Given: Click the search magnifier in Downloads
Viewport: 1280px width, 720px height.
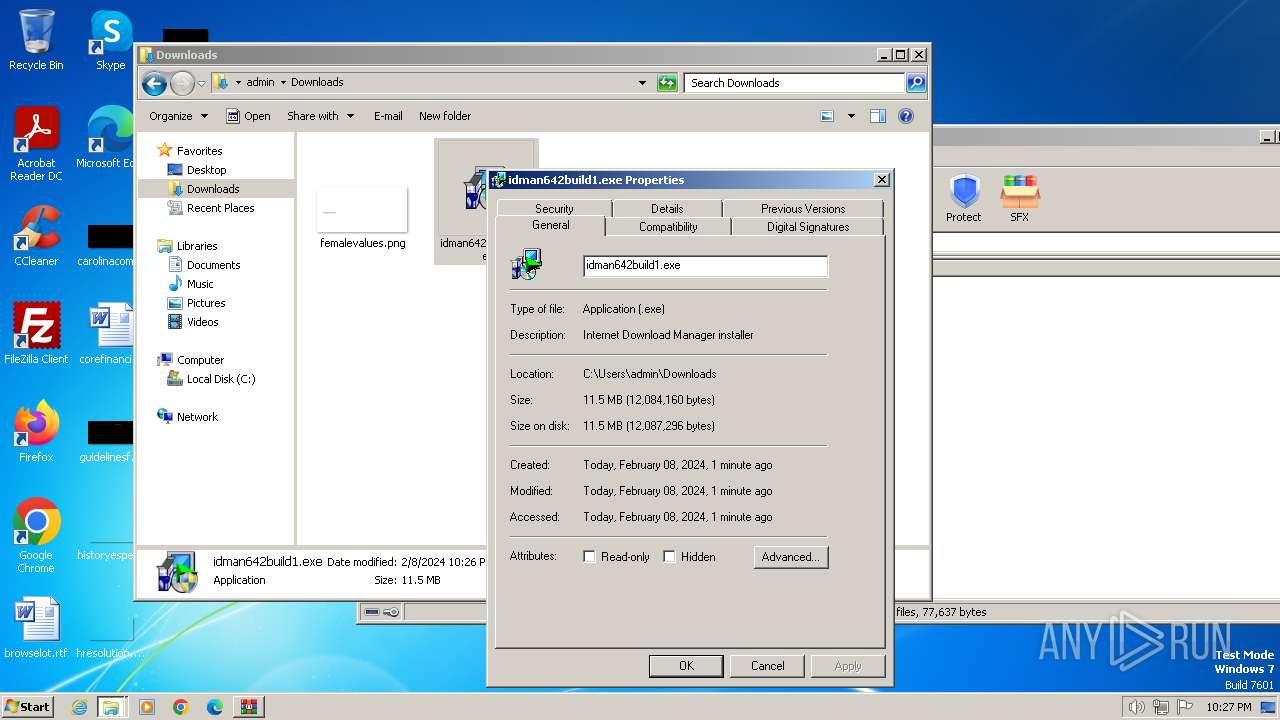Looking at the screenshot, I should pos(915,83).
